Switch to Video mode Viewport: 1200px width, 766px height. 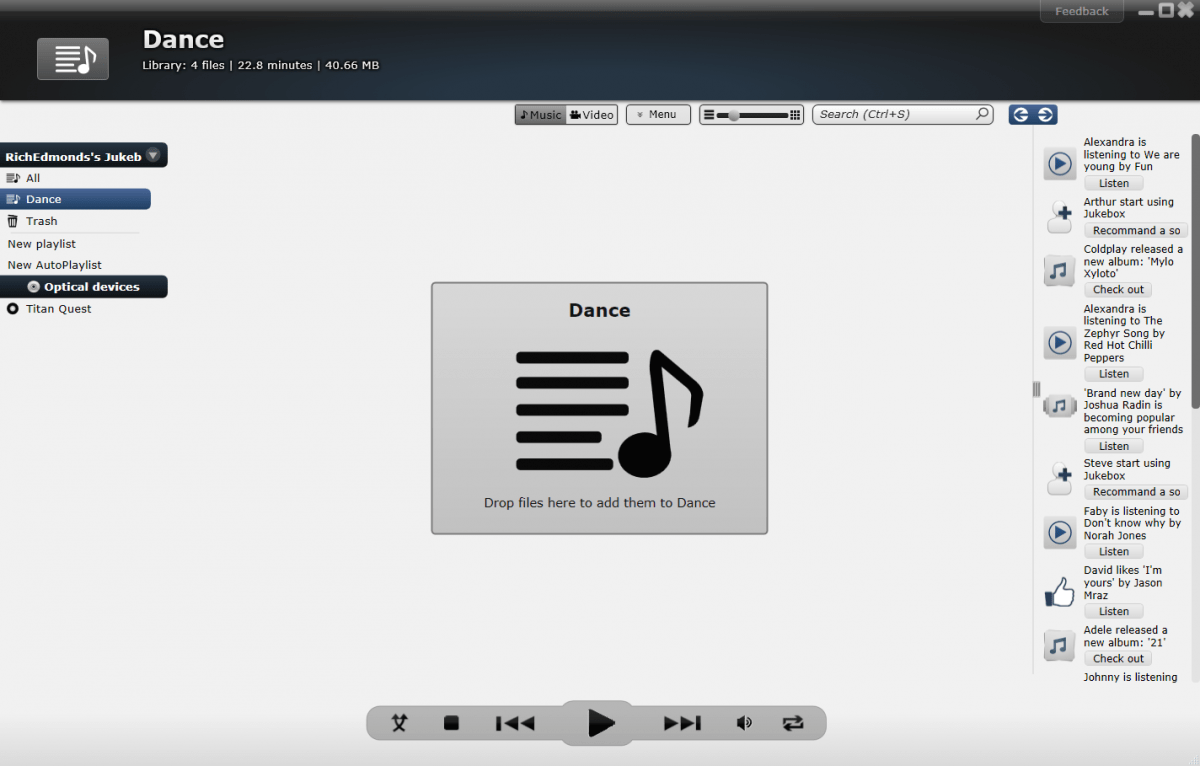point(590,114)
